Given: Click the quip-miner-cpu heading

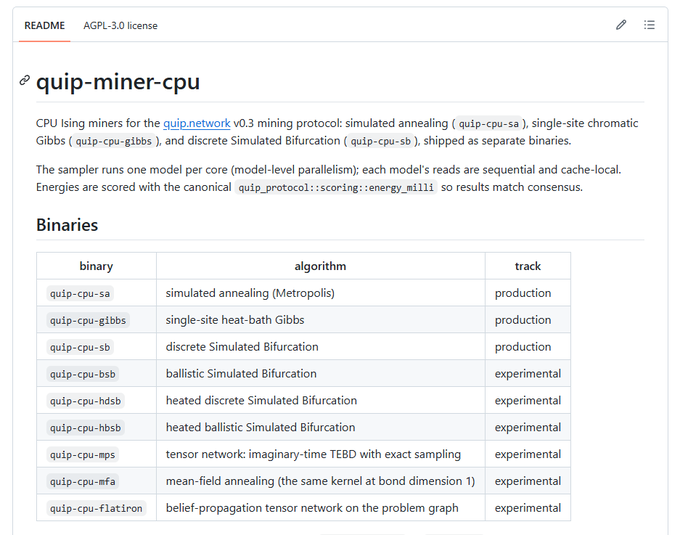Looking at the screenshot, I should pyautogui.click(x=118, y=82).
